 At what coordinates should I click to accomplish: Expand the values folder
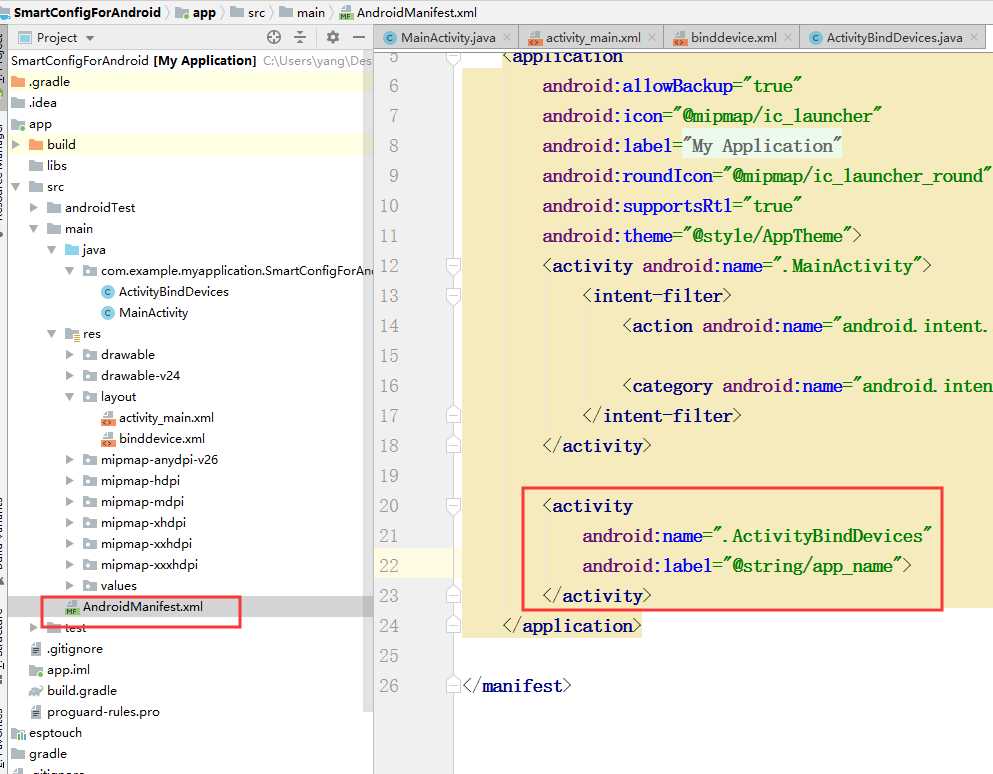point(70,585)
